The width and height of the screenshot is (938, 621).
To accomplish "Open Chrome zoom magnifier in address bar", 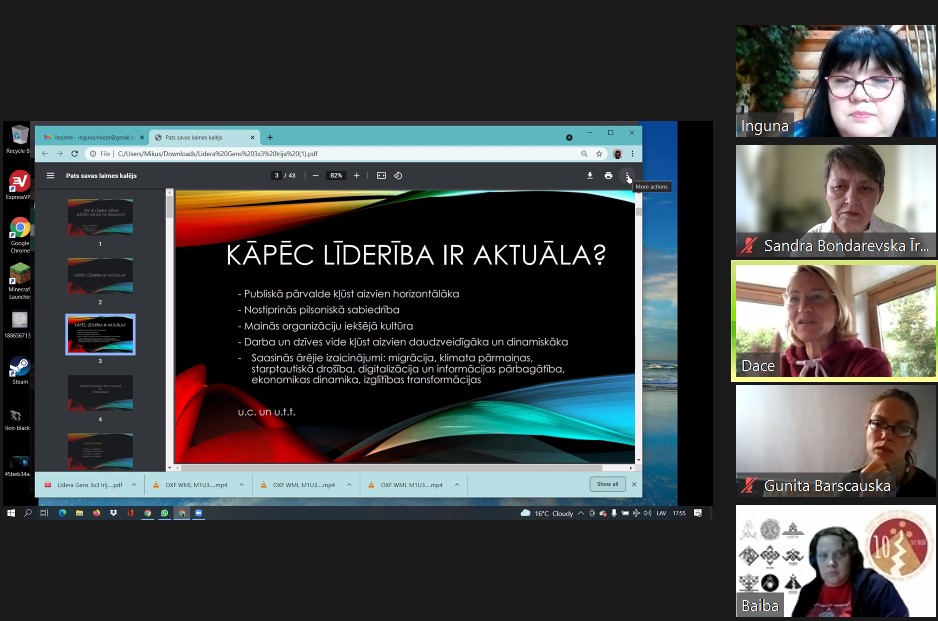I will pyautogui.click(x=584, y=154).
